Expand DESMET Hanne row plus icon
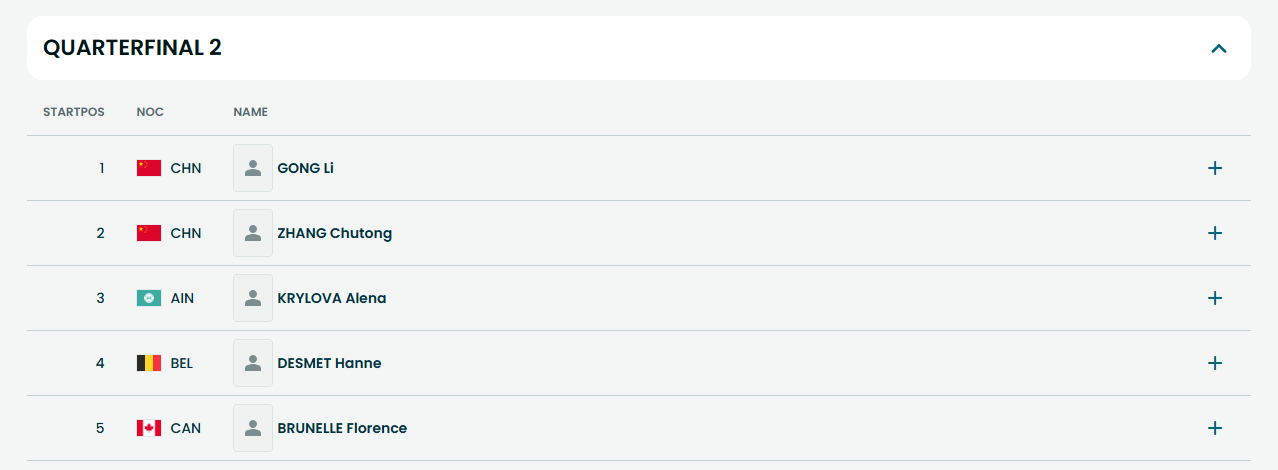 pos(1215,363)
